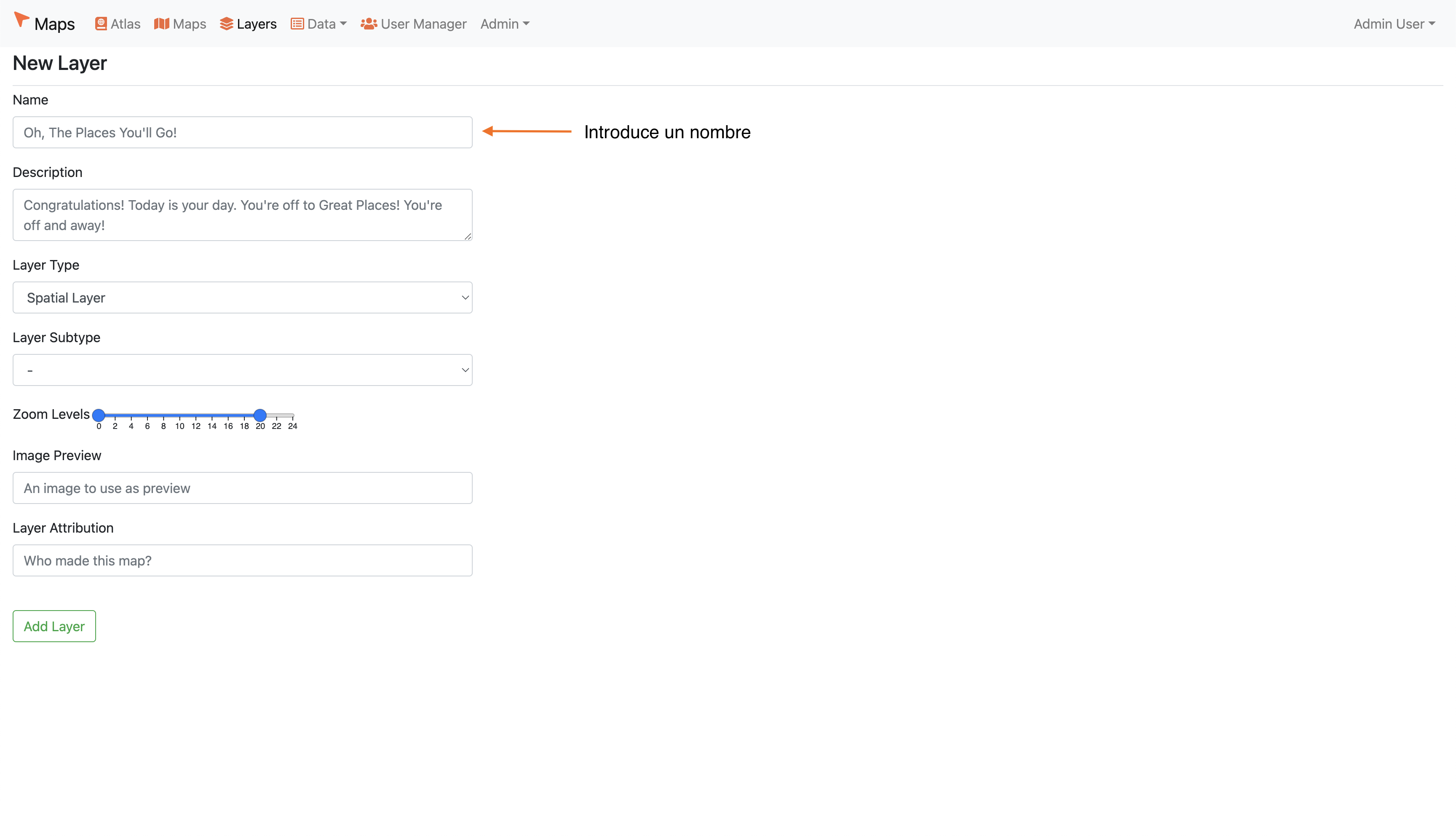Open the Layers navigation item
Screen dimensions: 1456x836
(x=248, y=24)
